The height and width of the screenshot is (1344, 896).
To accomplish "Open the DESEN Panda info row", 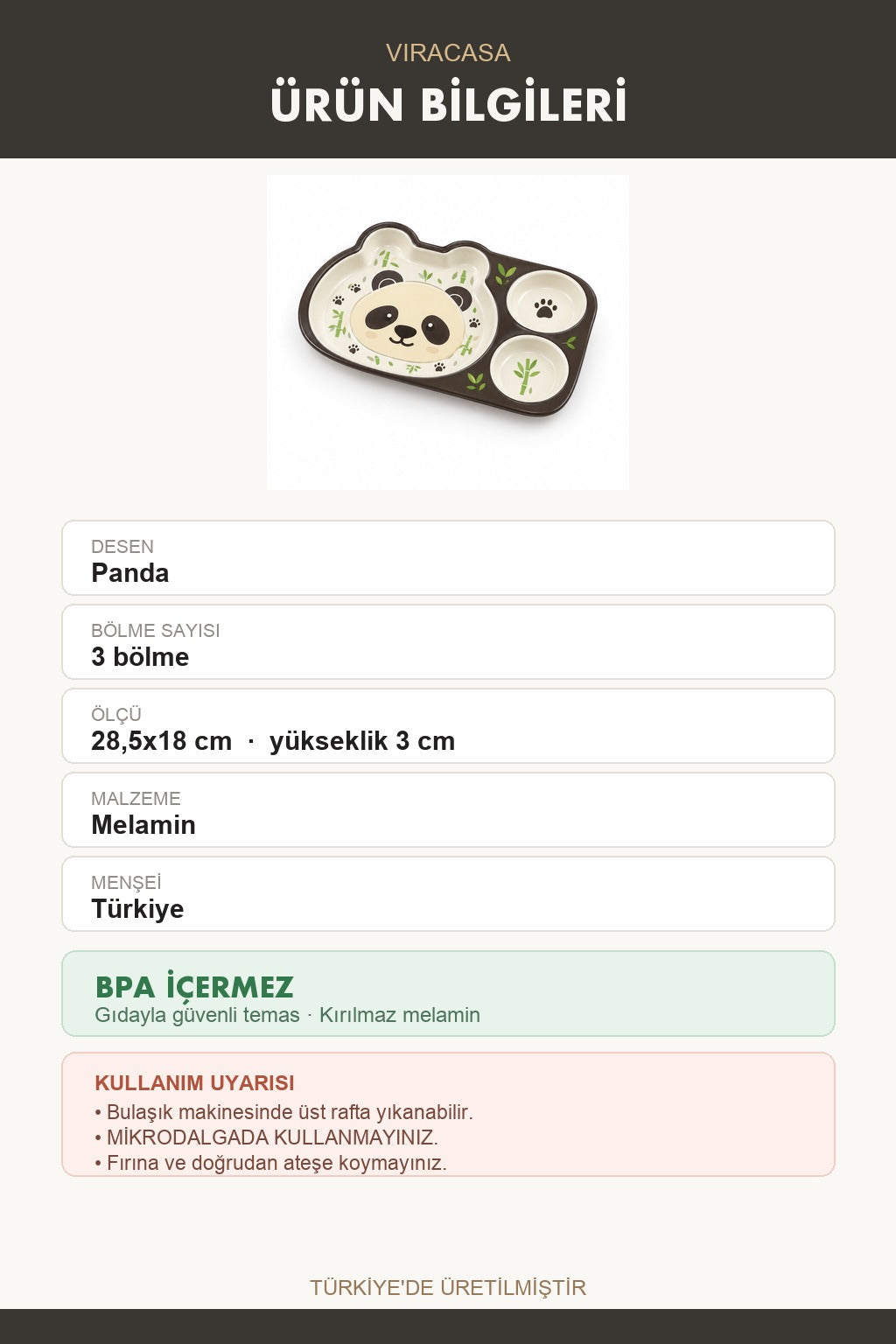I will click(448, 558).
